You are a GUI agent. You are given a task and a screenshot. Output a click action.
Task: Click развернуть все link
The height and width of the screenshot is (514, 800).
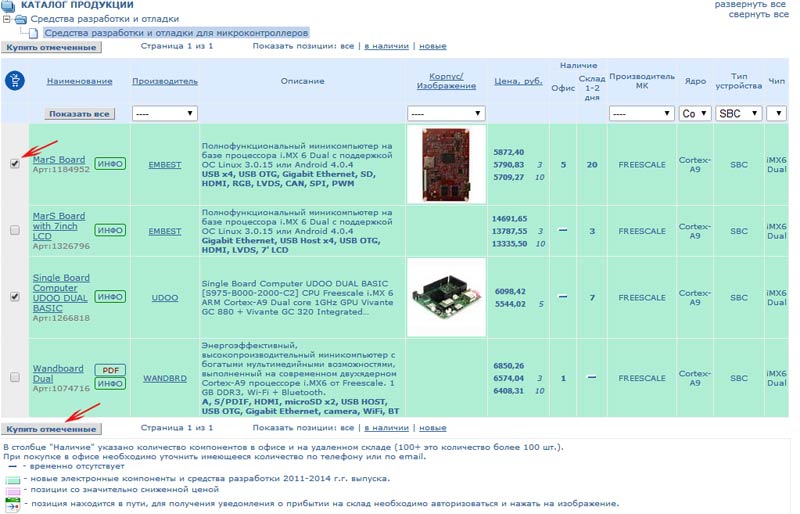[750, 5]
